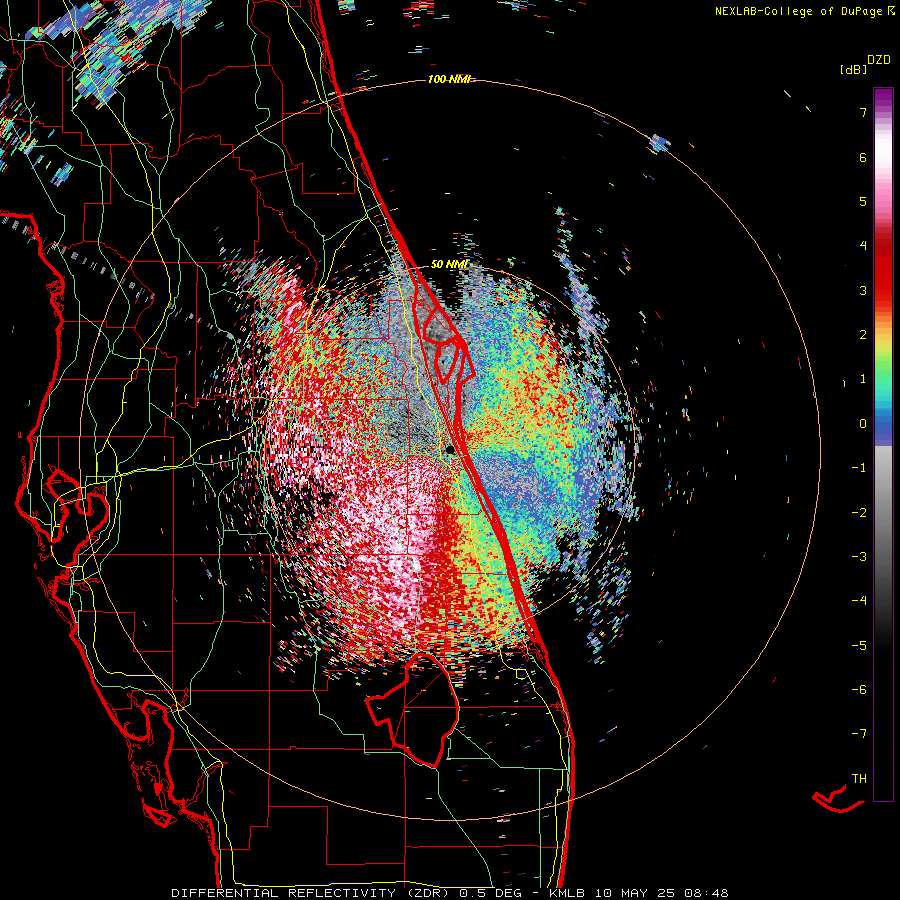
Task: Click the -1 value on the color scale
Action: pyautogui.click(x=859, y=468)
